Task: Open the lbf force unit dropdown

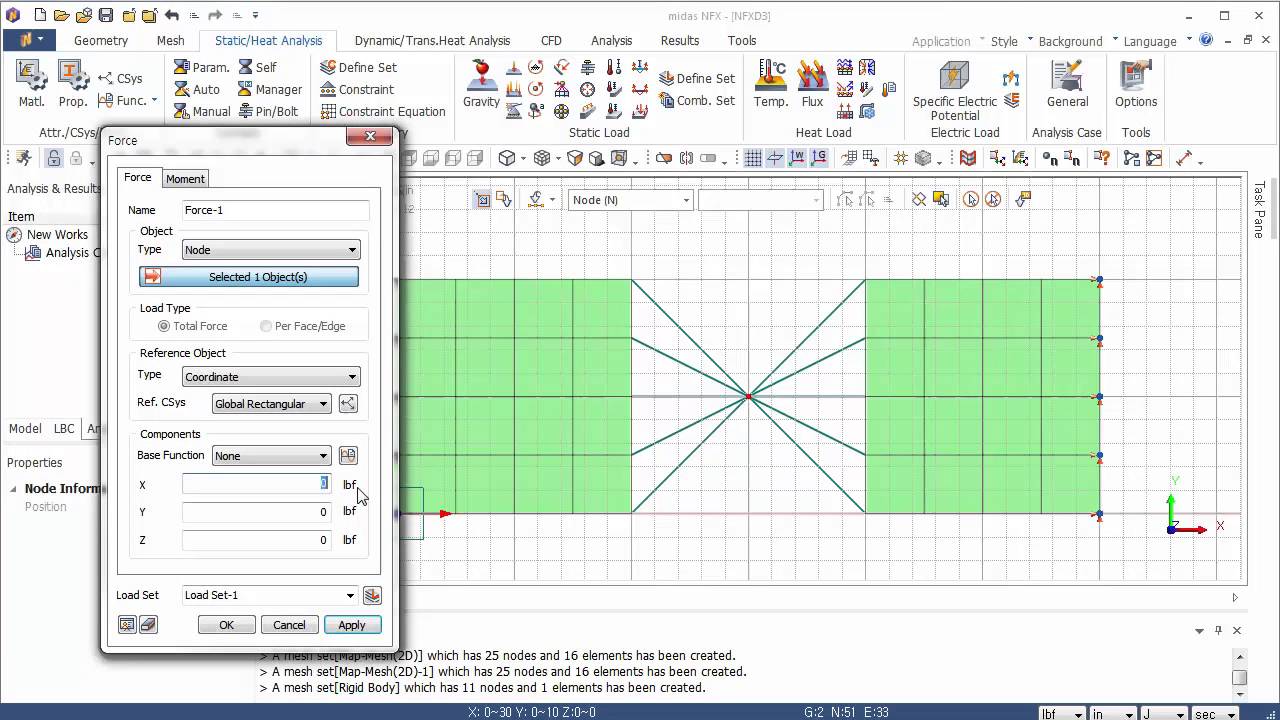Action: (x=1060, y=714)
